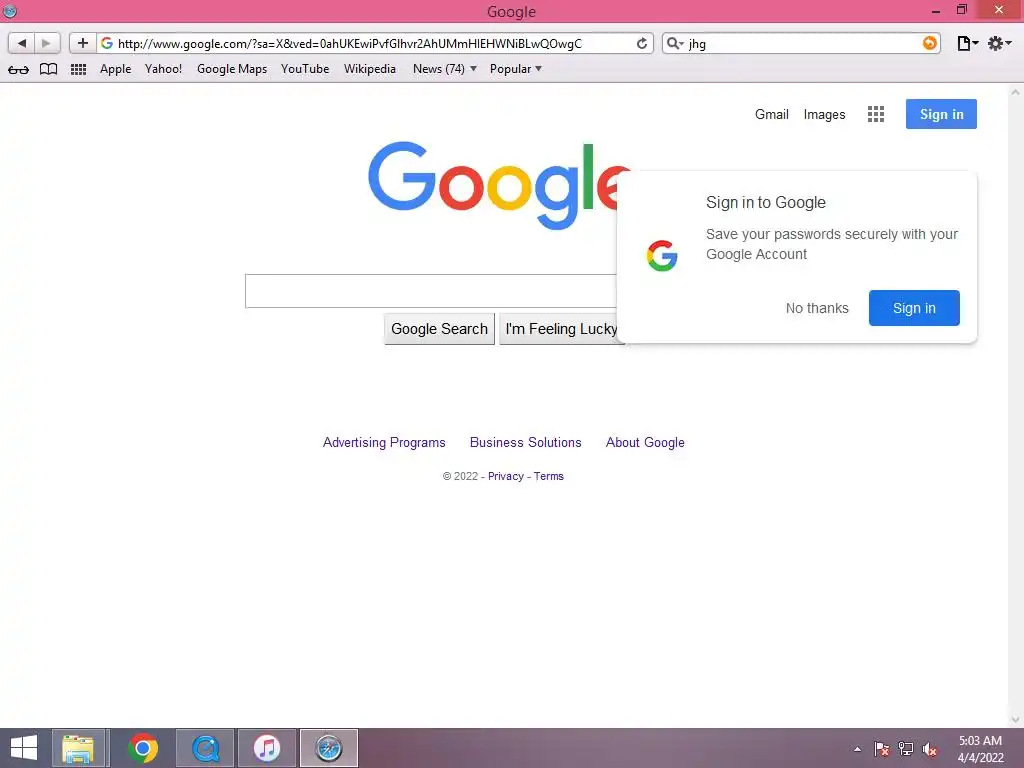Screen dimensions: 1024x768
Task: Go back with the Back arrow button
Action: (x=22, y=43)
